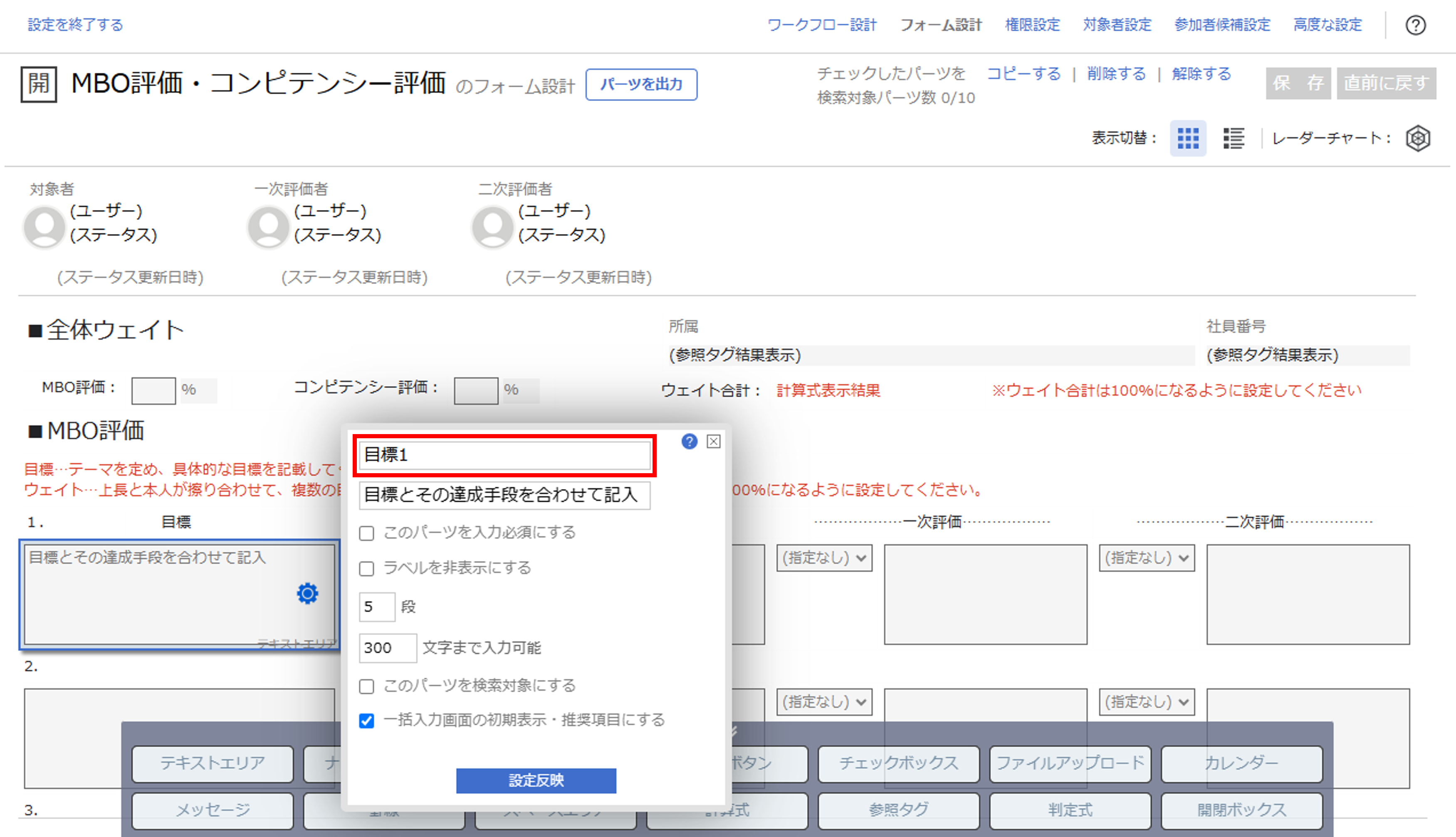Click the 対象者 user avatar icon
Screen dimensions: 1456x837
point(44,227)
